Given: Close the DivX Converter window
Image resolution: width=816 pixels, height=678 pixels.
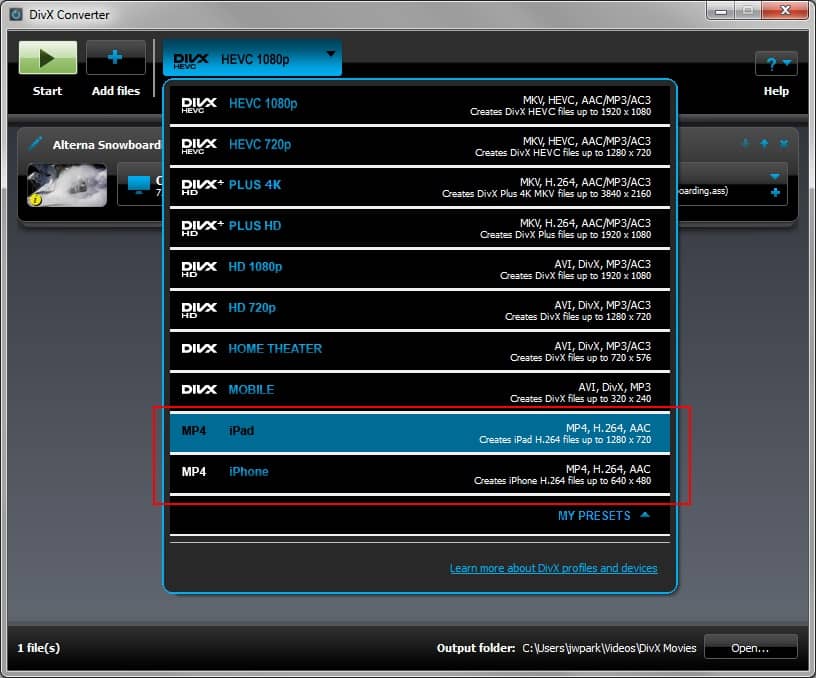Looking at the screenshot, I should [785, 11].
